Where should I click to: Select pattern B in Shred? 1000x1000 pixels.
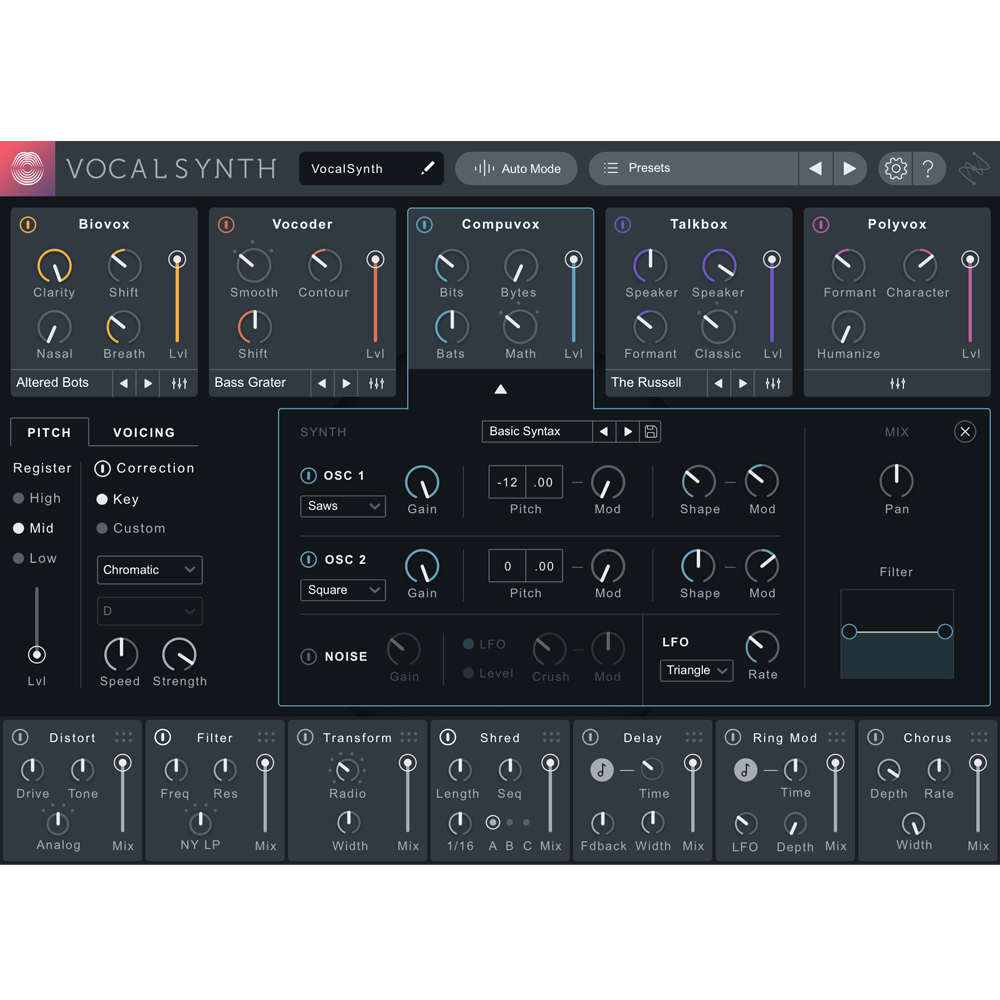pyautogui.click(x=510, y=823)
